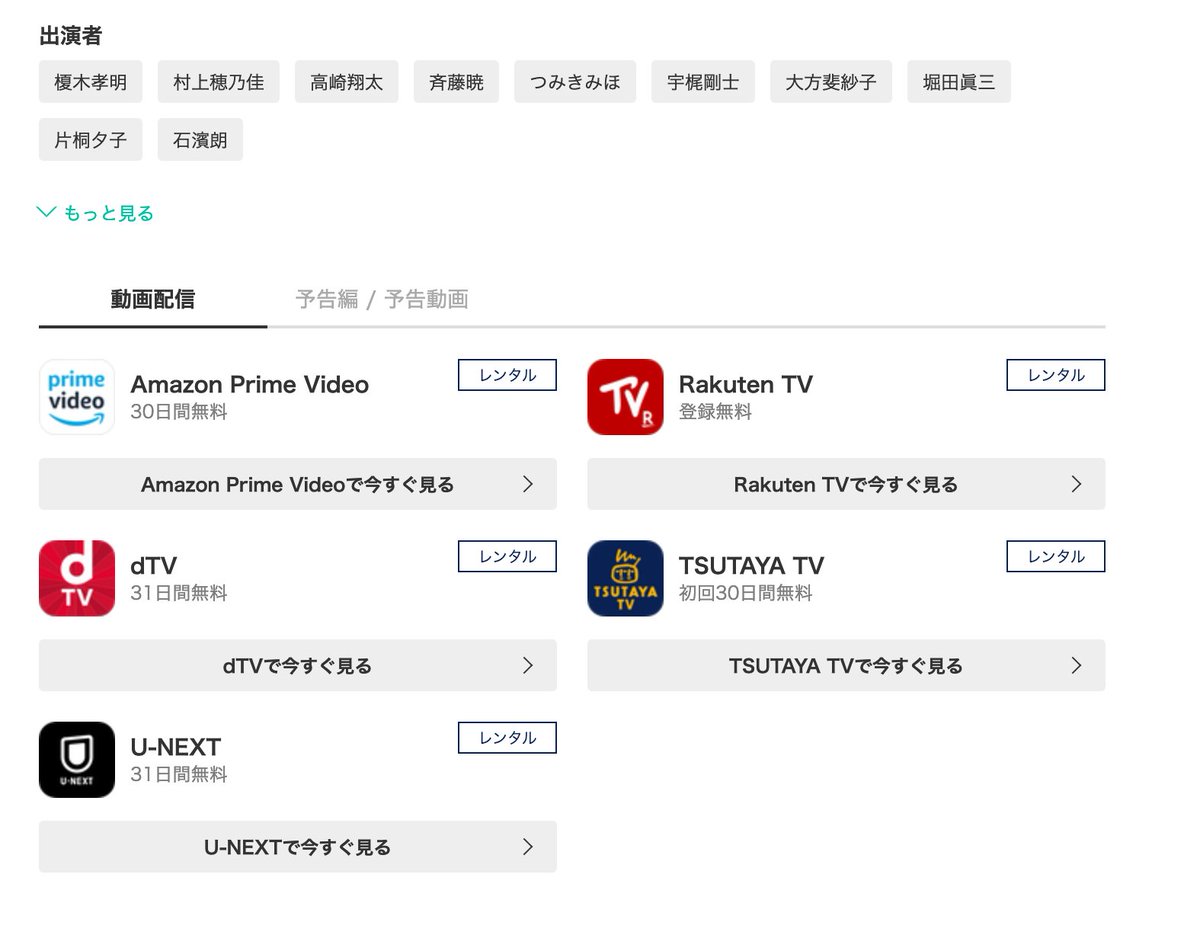This screenshot has height=932, width=1200.
Task: Click the Rakuten TV logo icon
Action: pos(625,397)
